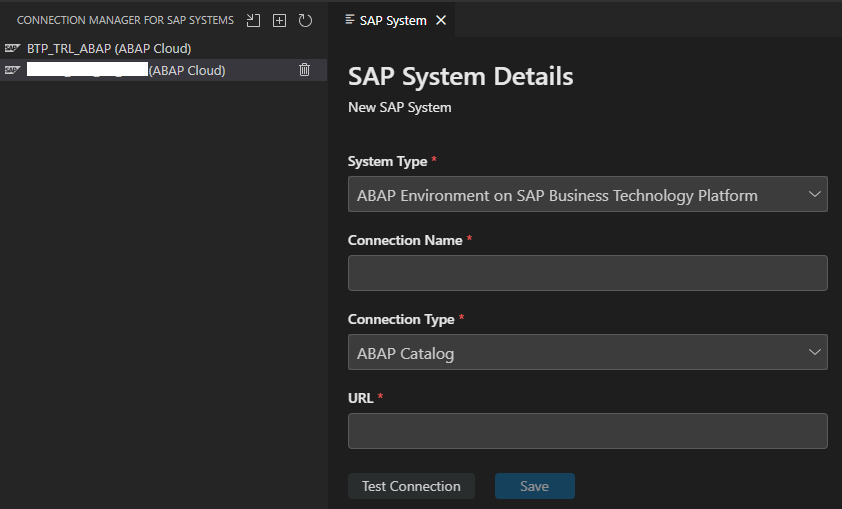Image resolution: width=842 pixels, height=509 pixels.
Task: Open the Connection Type dropdown
Action: (x=587, y=352)
